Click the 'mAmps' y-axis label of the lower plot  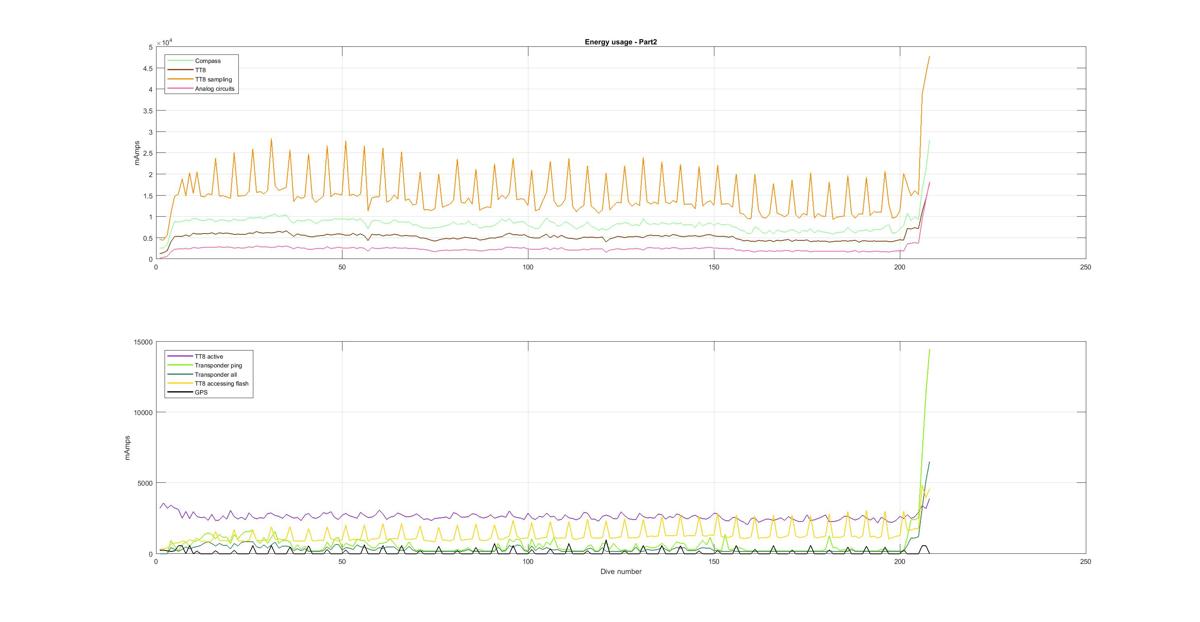click(x=126, y=448)
